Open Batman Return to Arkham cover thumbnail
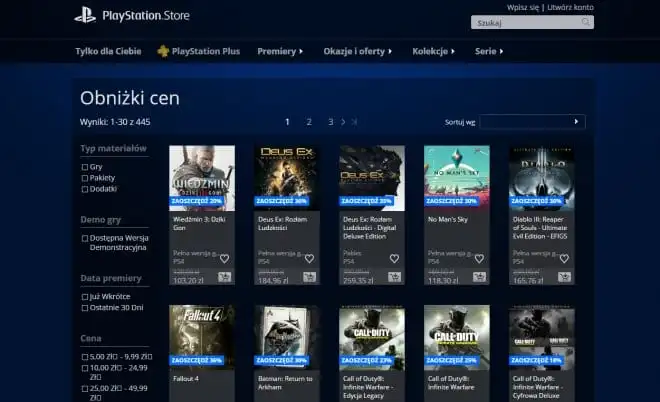 point(287,338)
